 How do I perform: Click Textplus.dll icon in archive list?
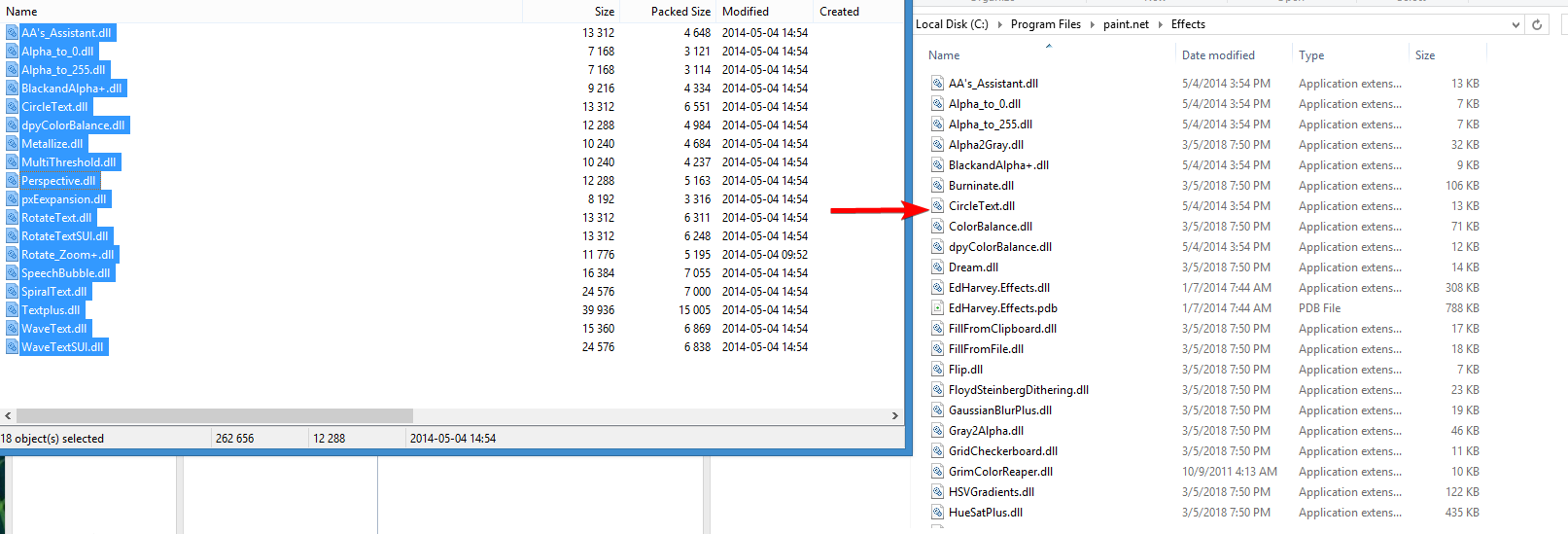[13, 310]
